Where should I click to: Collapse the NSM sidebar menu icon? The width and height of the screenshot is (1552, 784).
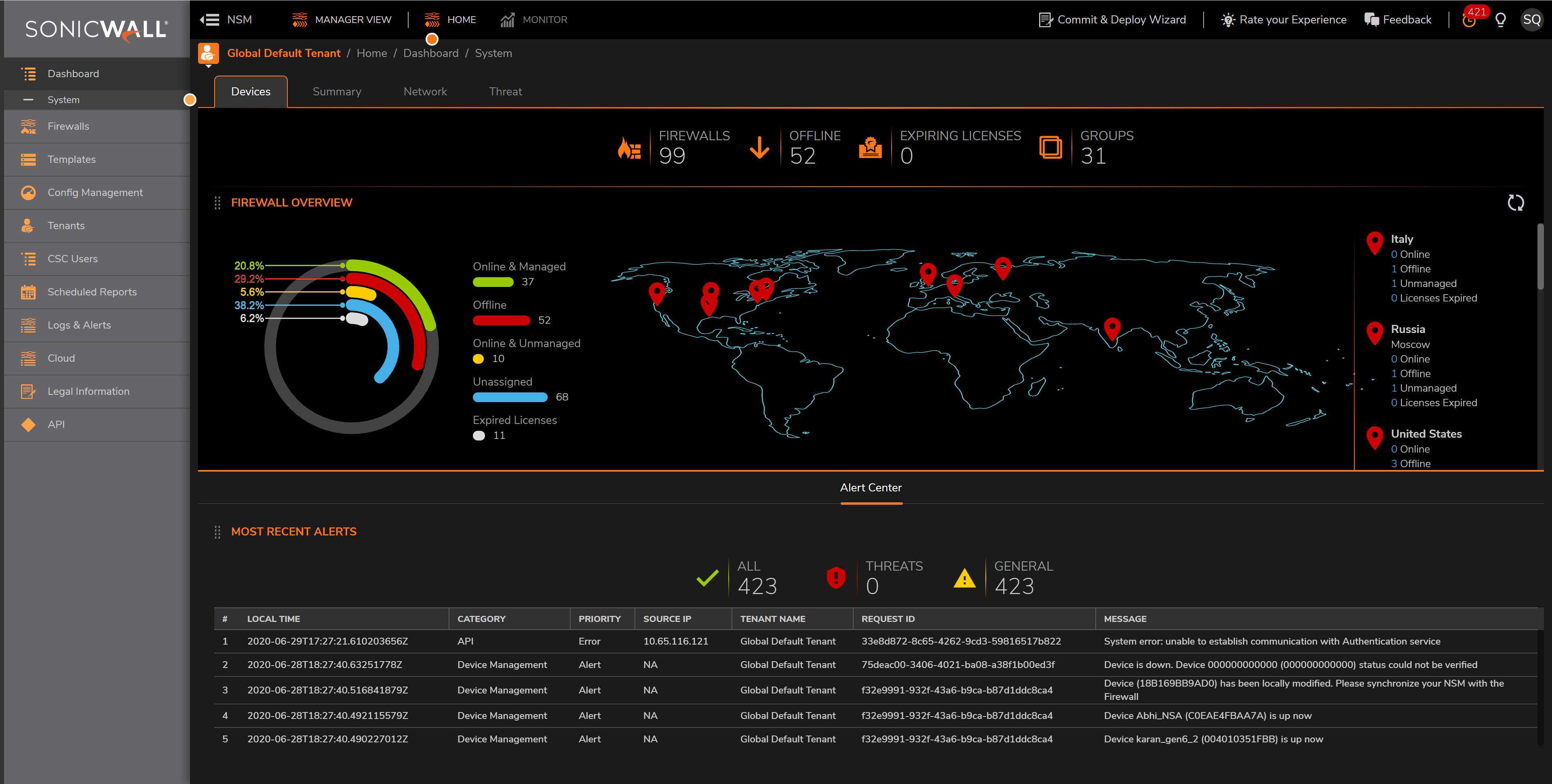(210, 20)
